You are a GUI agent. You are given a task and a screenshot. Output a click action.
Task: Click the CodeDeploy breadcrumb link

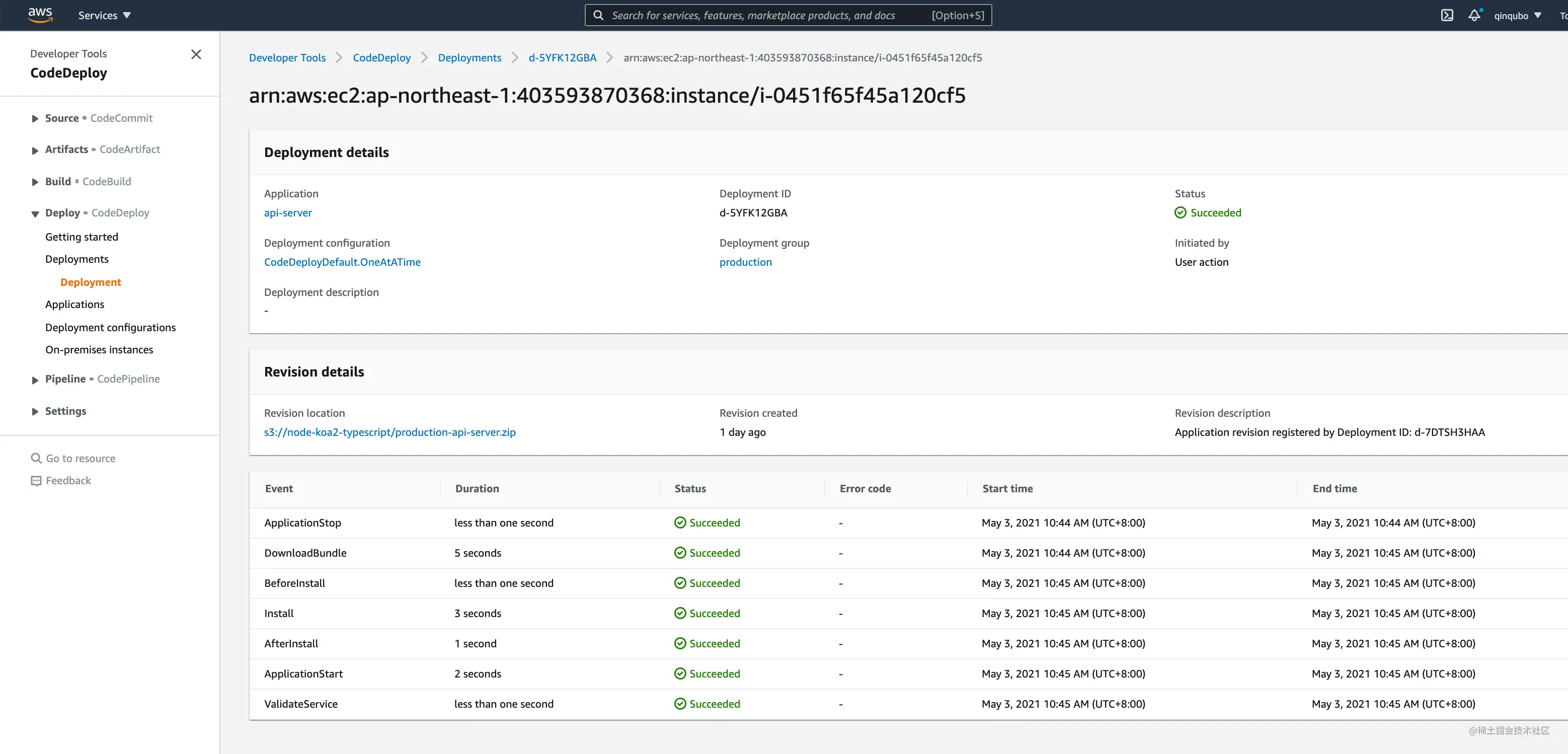(x=381, y=57)
